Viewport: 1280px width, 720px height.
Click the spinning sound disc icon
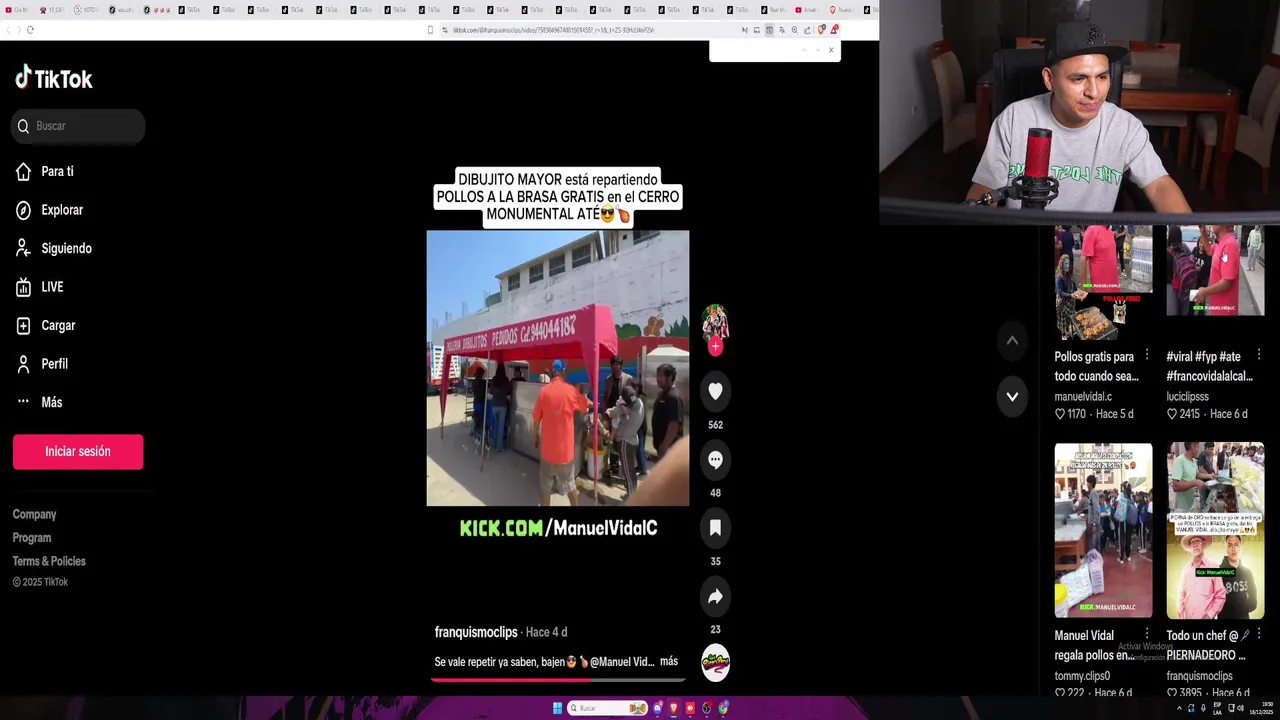(x=715, y=663)
